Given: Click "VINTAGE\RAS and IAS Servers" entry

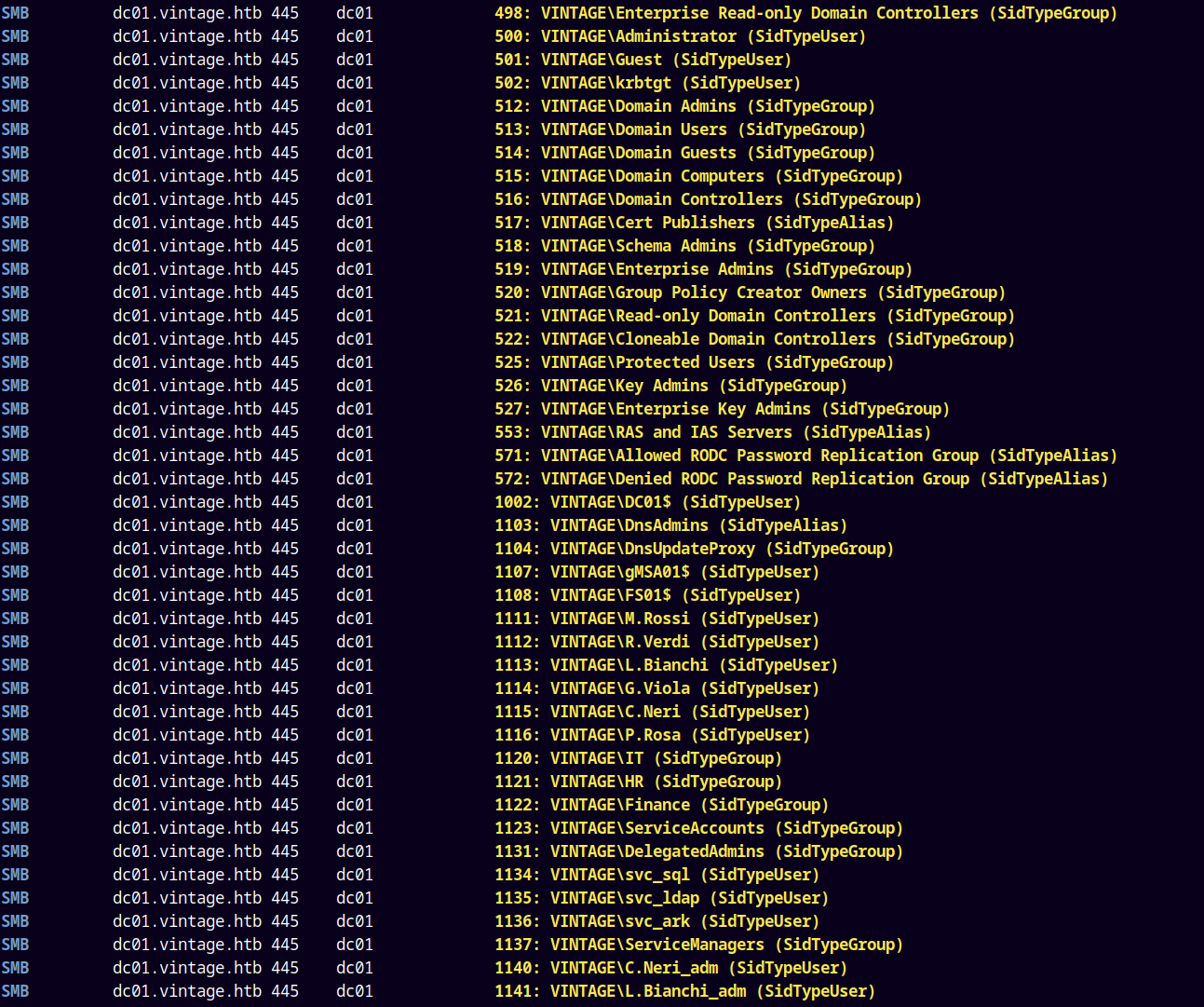Looking at the screenshot, I should (x=737, y=432).
